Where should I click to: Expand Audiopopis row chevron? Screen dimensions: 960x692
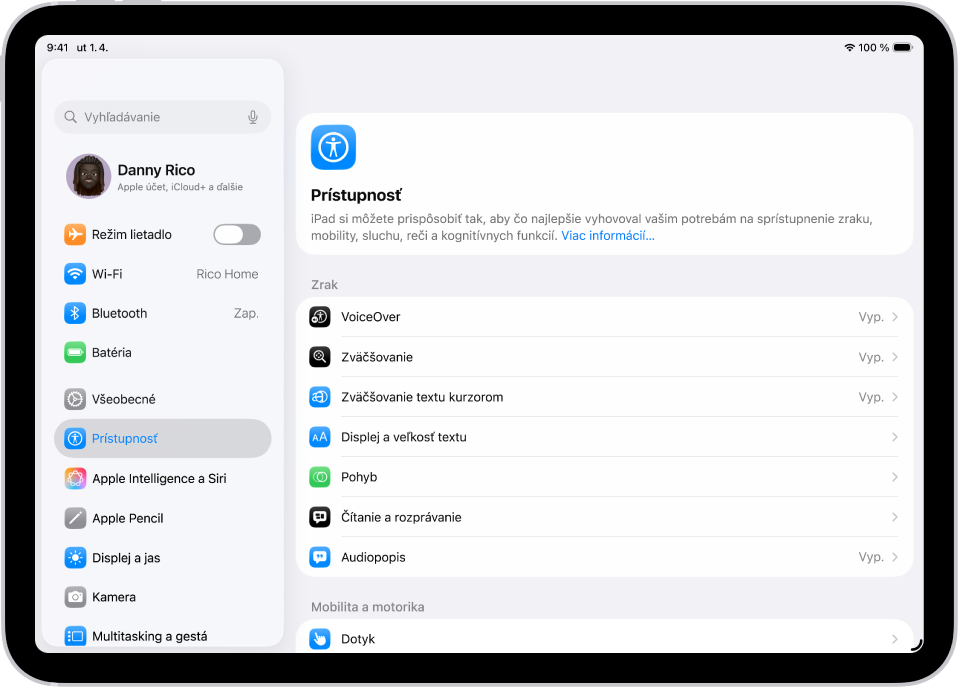click(894, 557)
